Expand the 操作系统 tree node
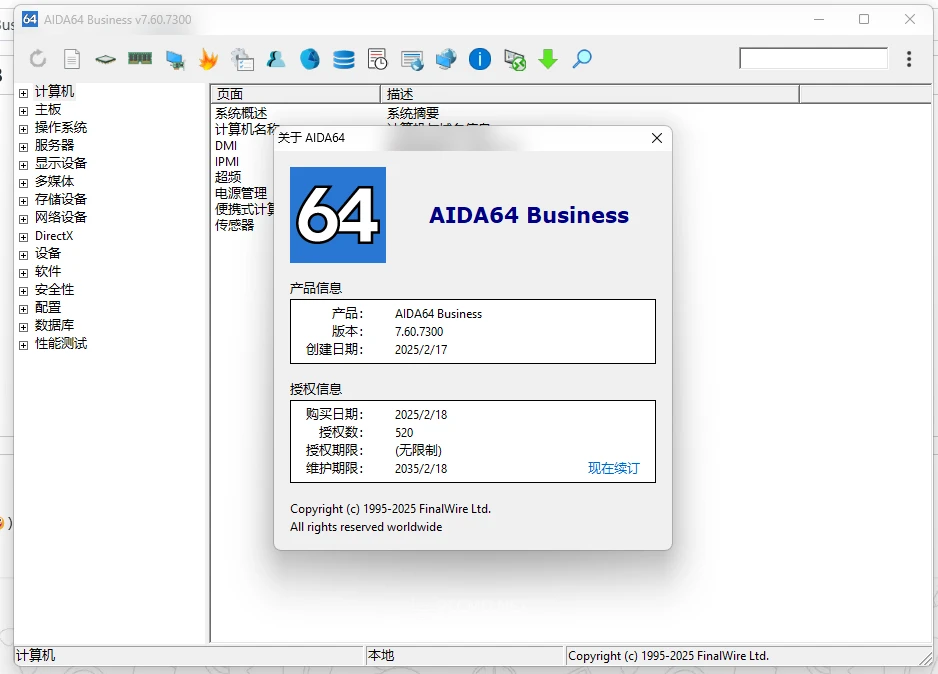The width and height of the screenshot is (938, 674). pyautogui.click(x=23, y=129)
